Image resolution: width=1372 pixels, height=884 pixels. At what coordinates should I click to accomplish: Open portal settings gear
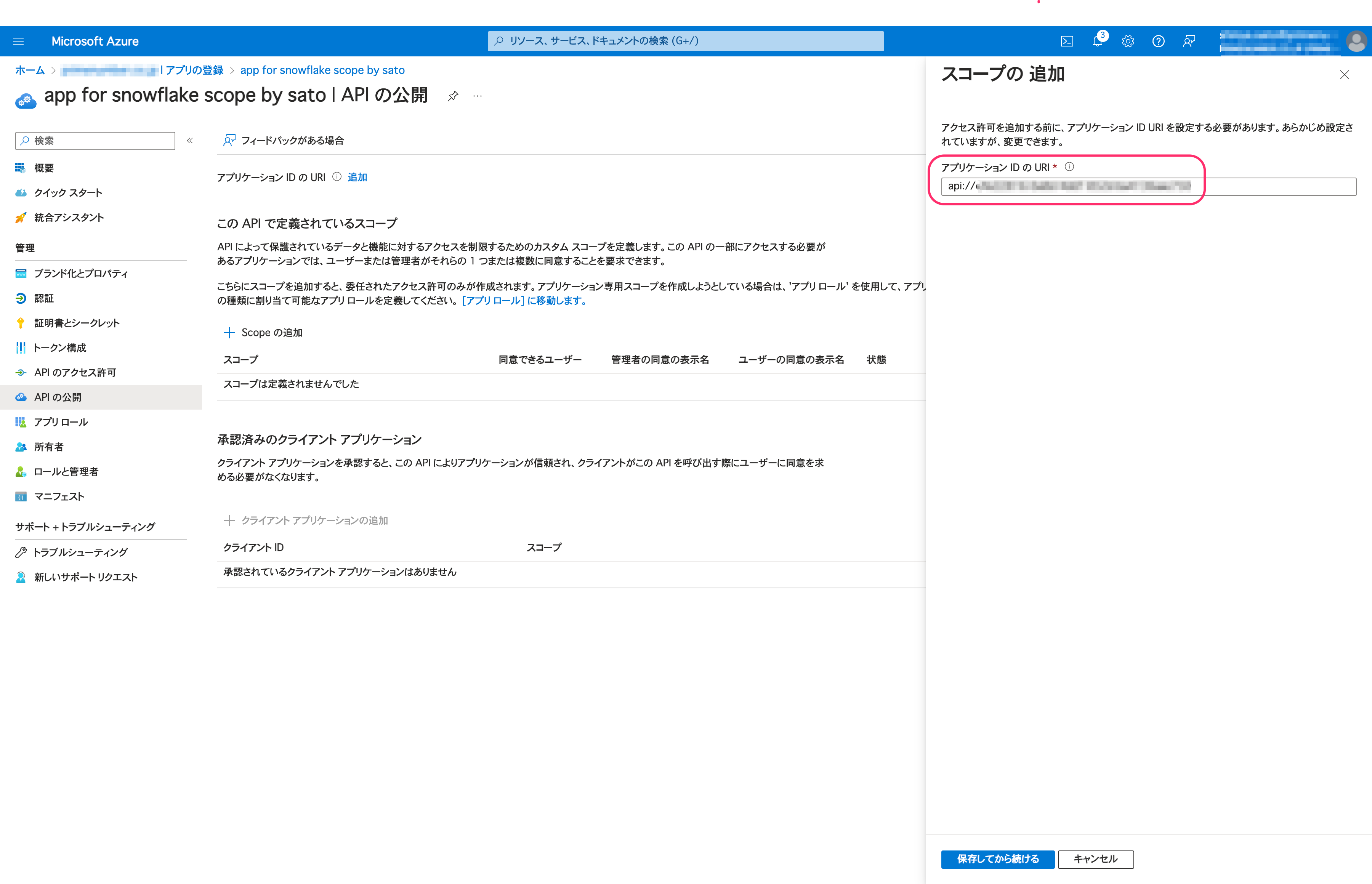coord(1128,41)
